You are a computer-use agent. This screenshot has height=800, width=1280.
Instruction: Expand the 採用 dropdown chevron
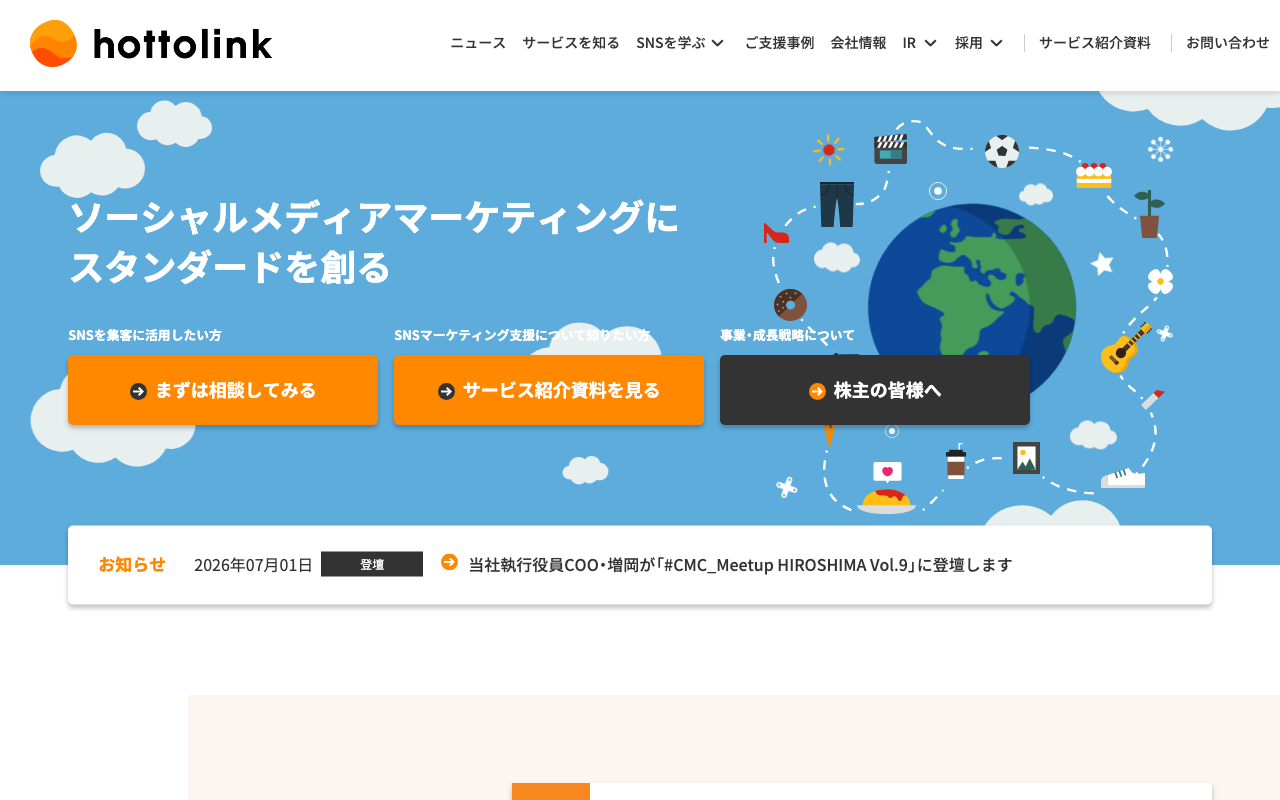996,43
